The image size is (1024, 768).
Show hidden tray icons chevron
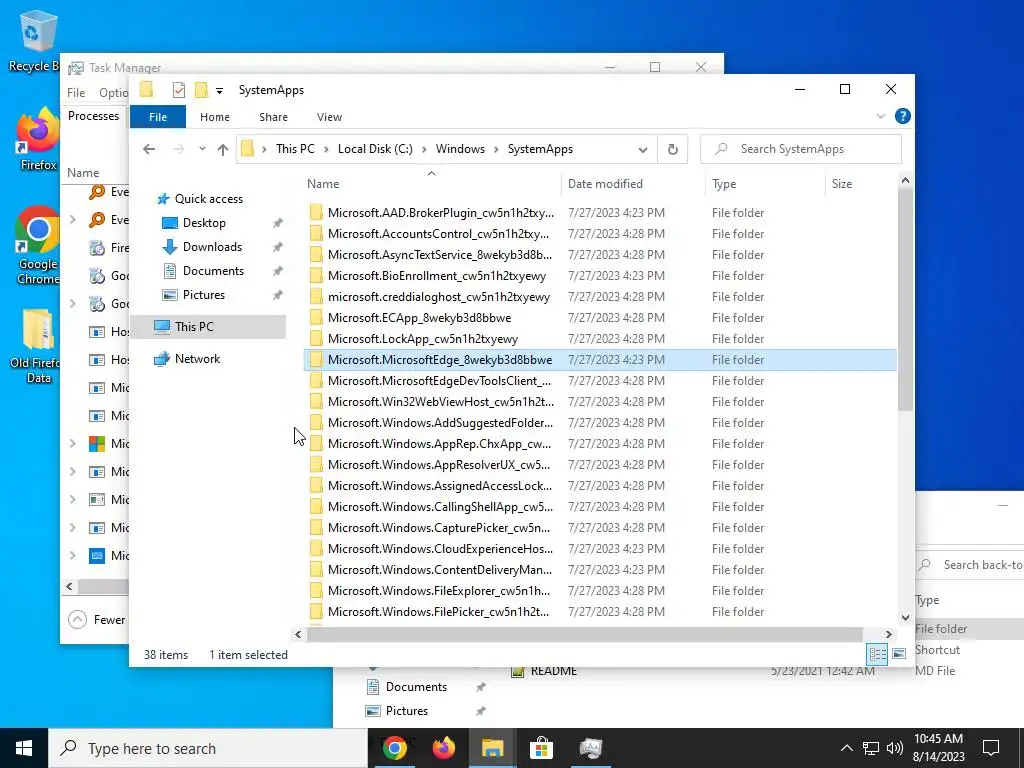tap(846, 748)
